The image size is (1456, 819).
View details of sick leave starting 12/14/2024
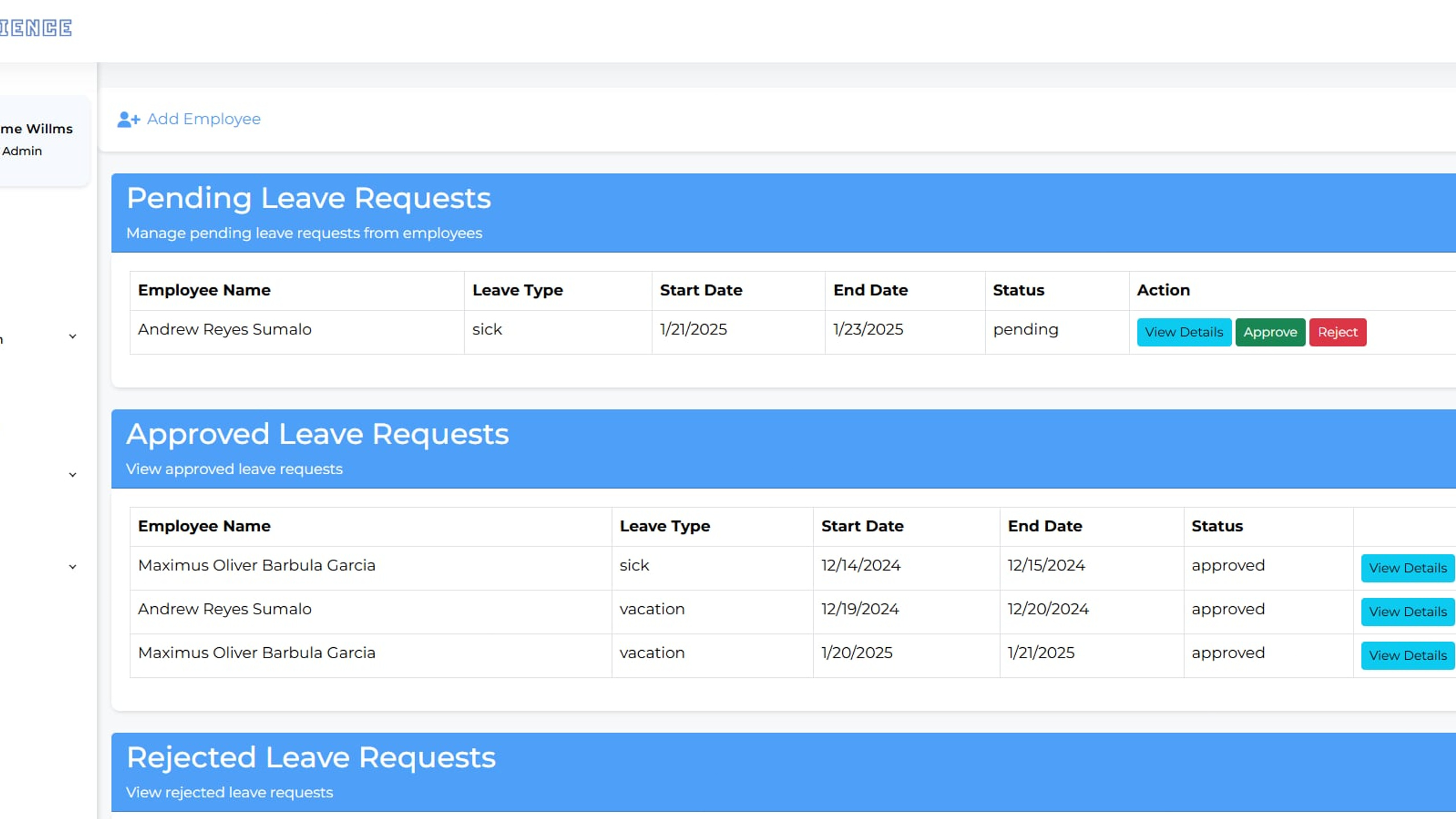(x=1408, y=568)
